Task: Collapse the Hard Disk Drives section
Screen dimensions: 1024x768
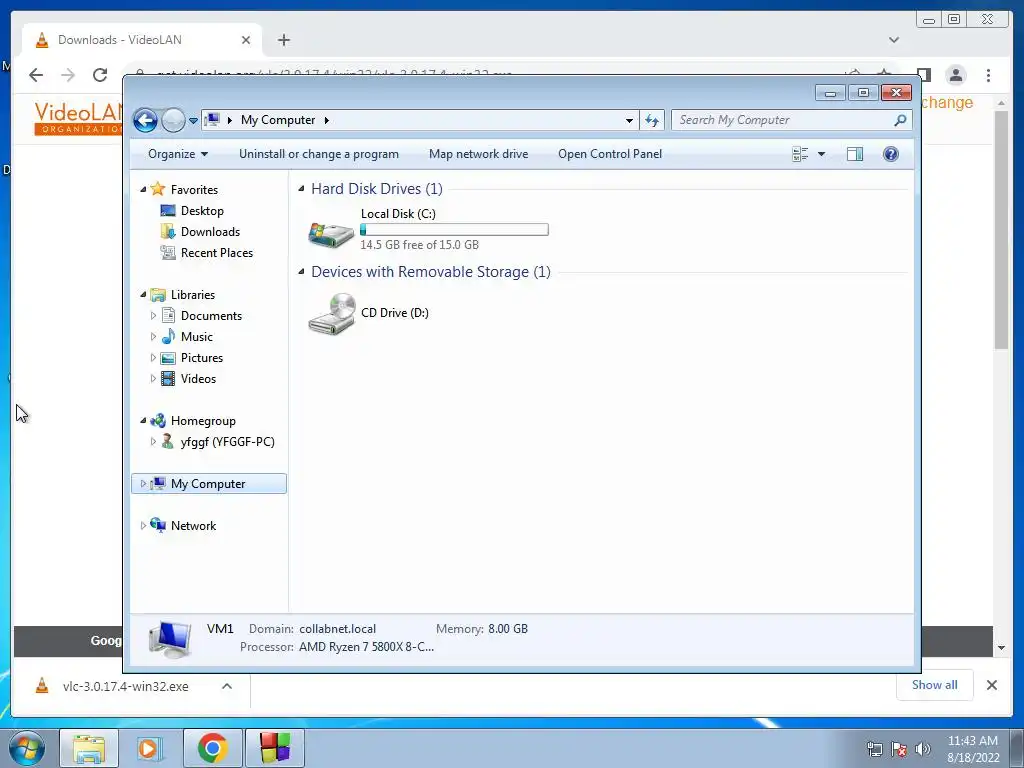Action: point(301,189)
